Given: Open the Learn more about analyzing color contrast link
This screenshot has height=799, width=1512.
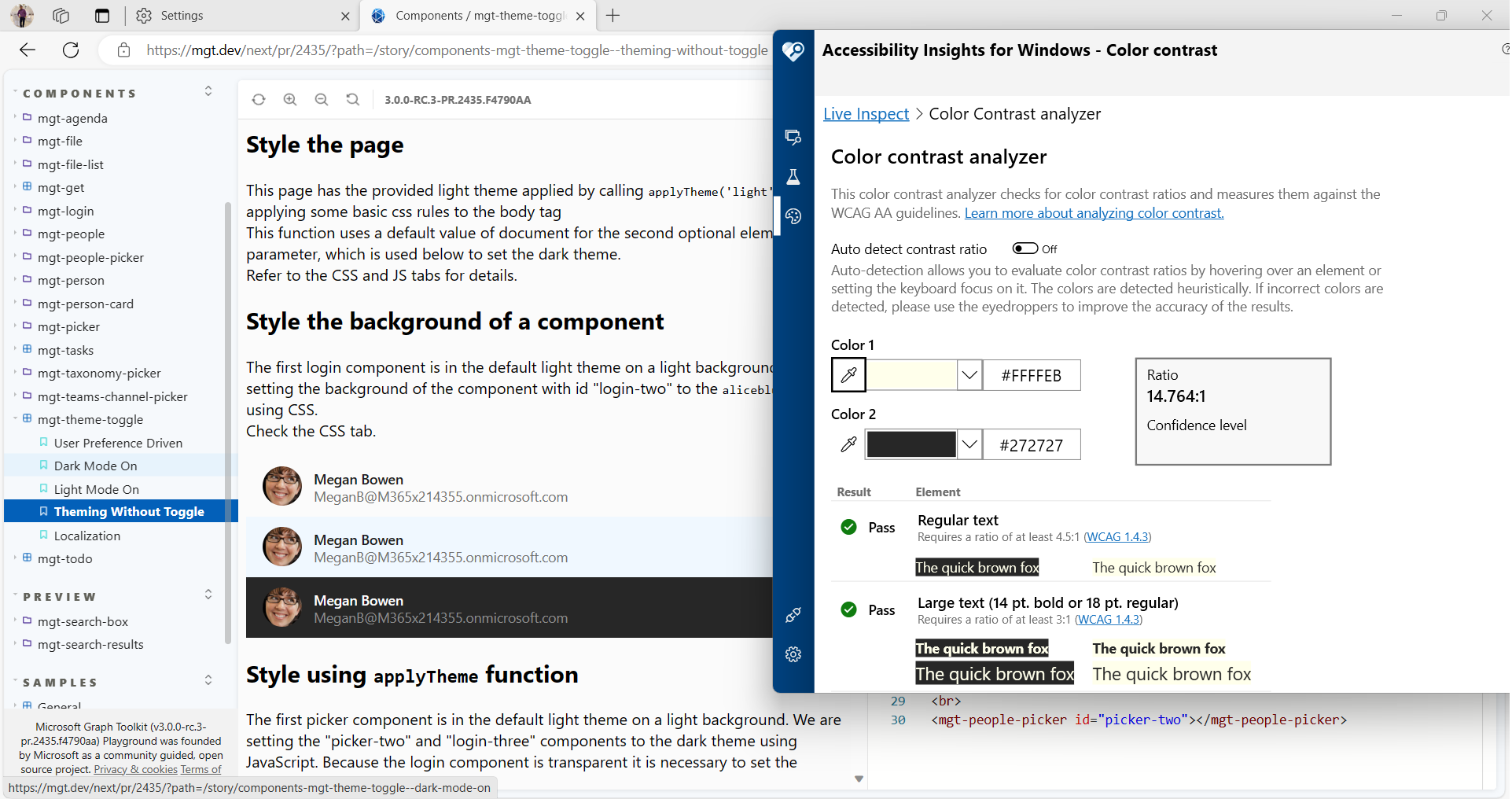Looking at the screenshot, I should [1094, 212].
